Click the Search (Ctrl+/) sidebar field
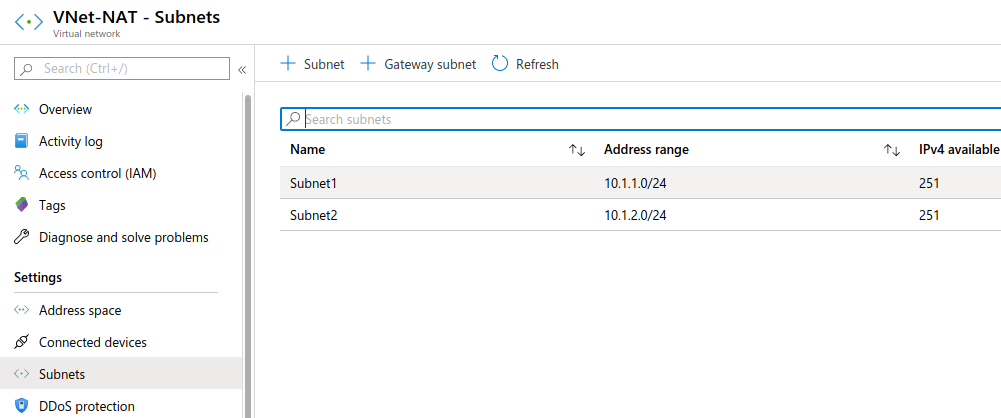 pos(122,68)
